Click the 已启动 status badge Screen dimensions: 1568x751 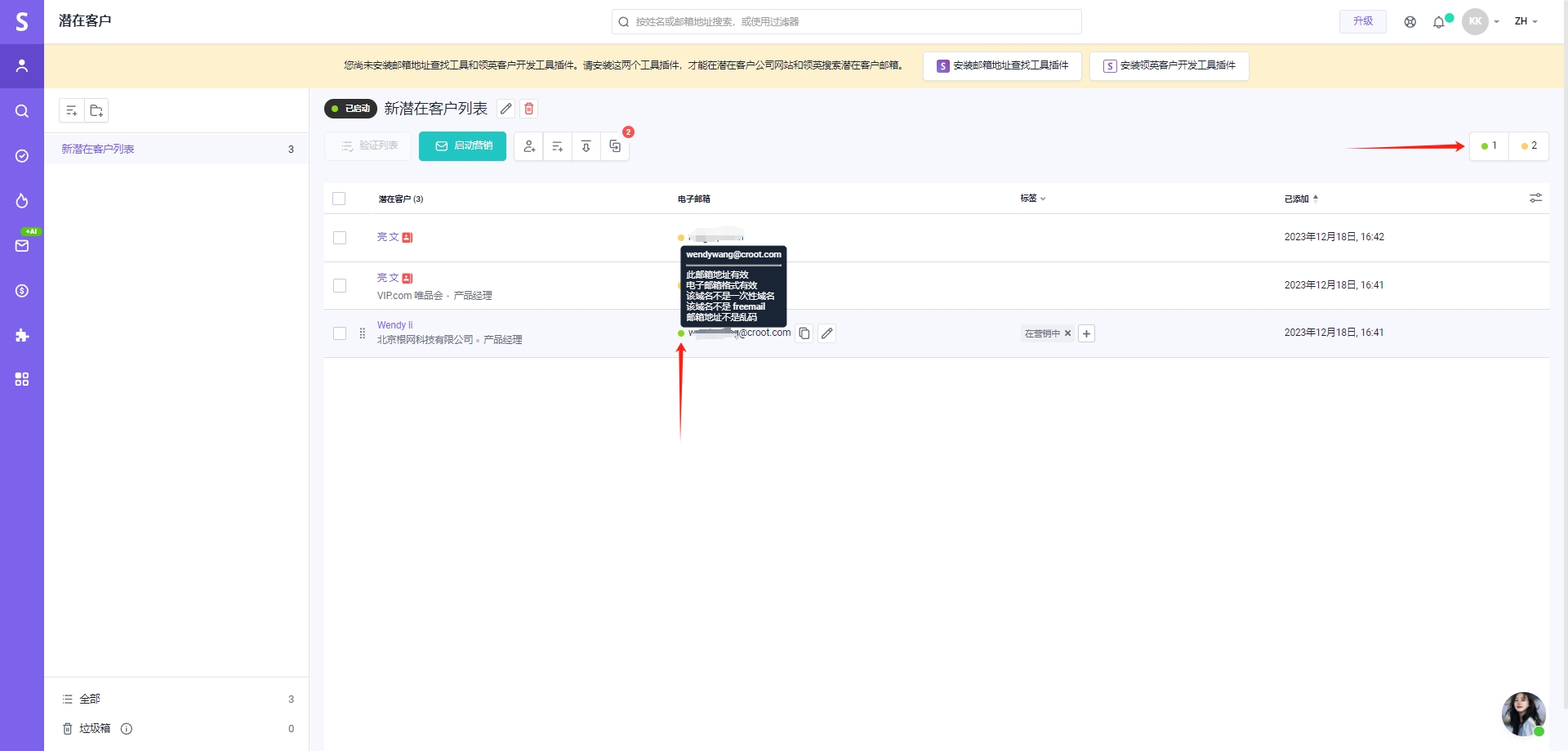click(350, 109)
